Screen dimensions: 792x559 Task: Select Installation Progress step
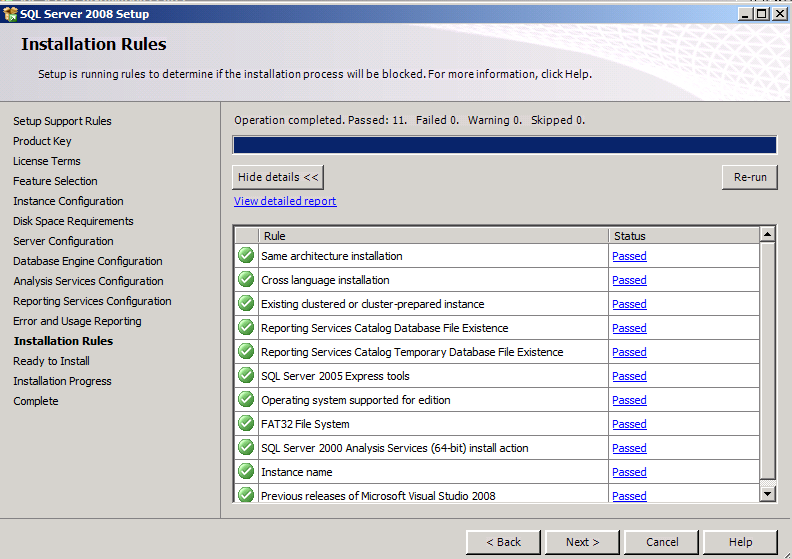tap(63, 381)
